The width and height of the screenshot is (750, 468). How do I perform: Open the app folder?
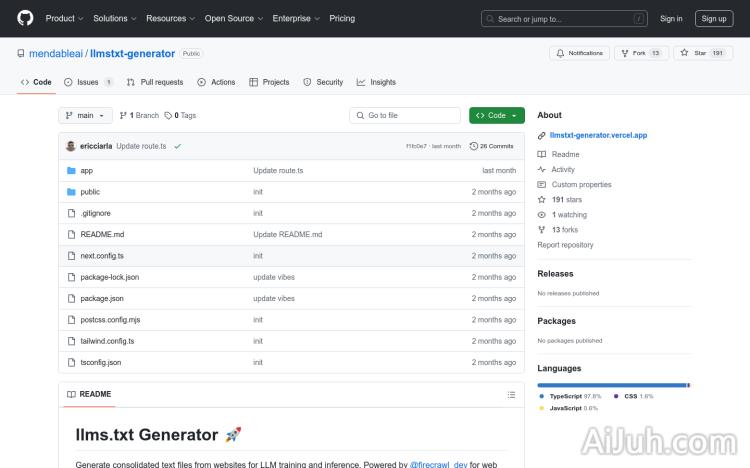(87, 171)
